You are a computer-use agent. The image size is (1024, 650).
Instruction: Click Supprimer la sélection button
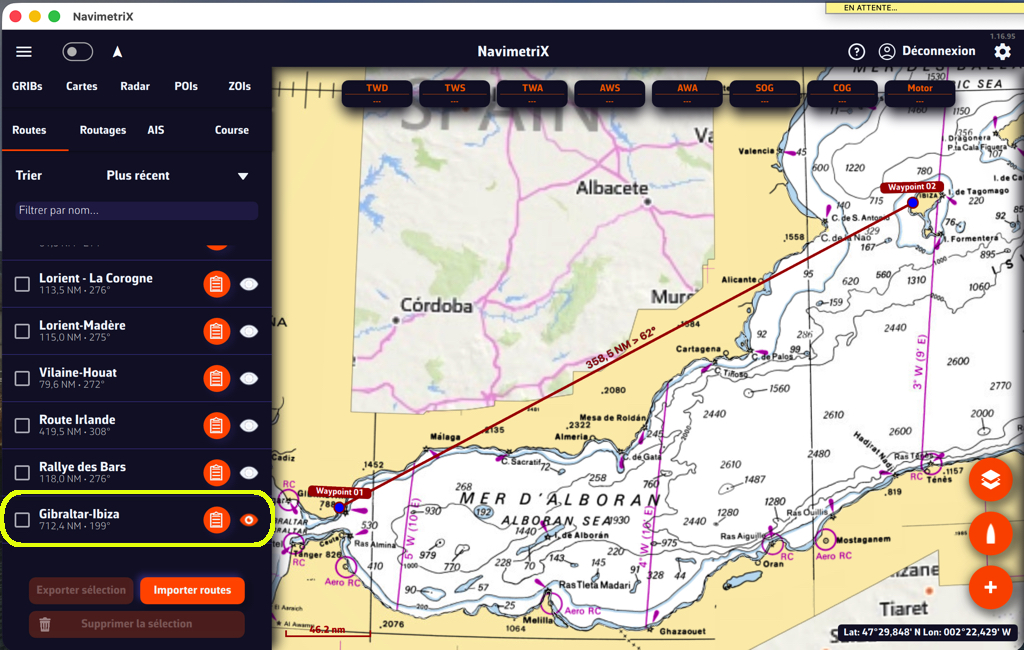click(136, 624)
